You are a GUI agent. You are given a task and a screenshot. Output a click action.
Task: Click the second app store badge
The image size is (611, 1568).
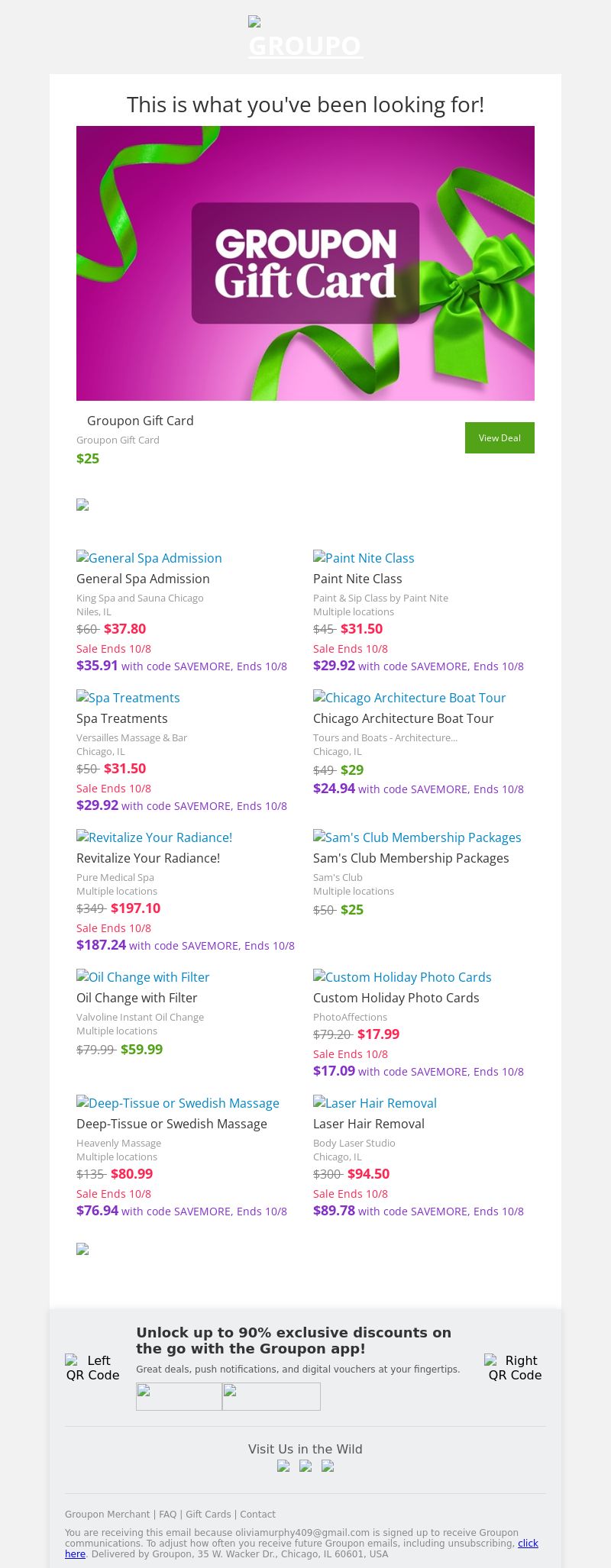(271, 1396)
